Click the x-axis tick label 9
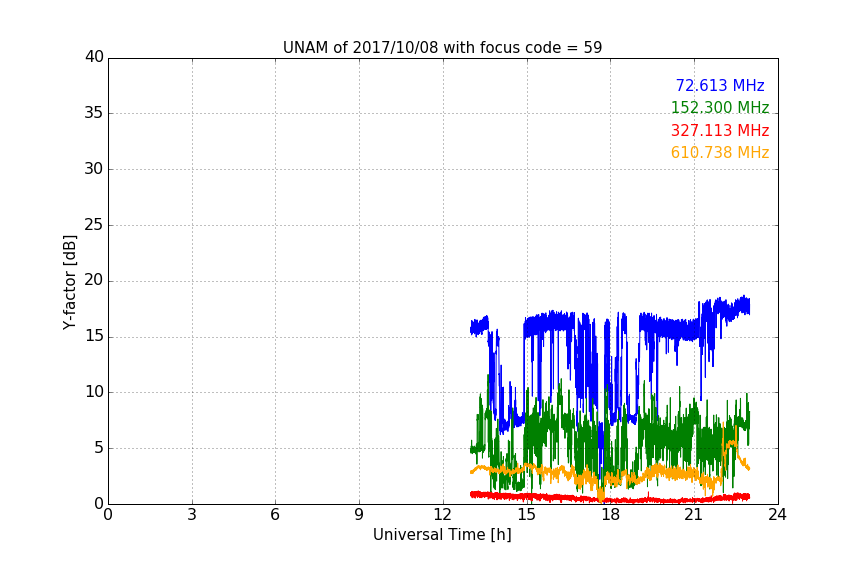This screenshot has width=864, height=576. [x=359, y=515]
